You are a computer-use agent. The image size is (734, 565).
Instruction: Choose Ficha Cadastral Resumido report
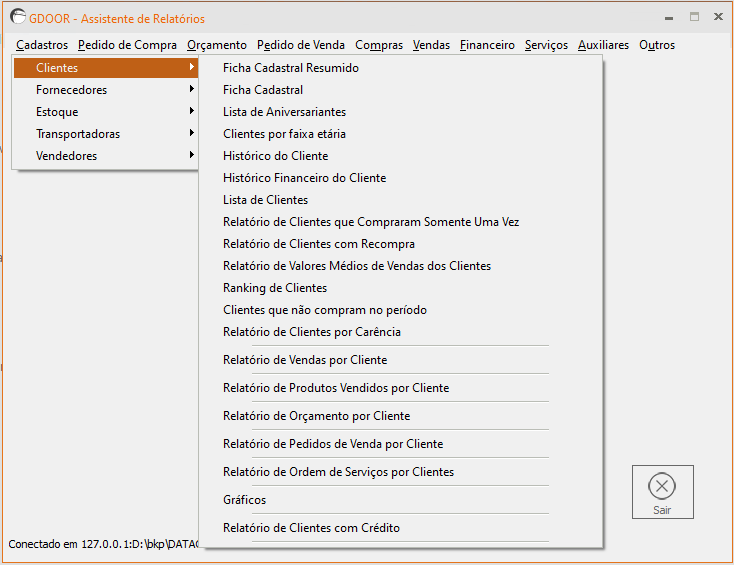[291, 68]
